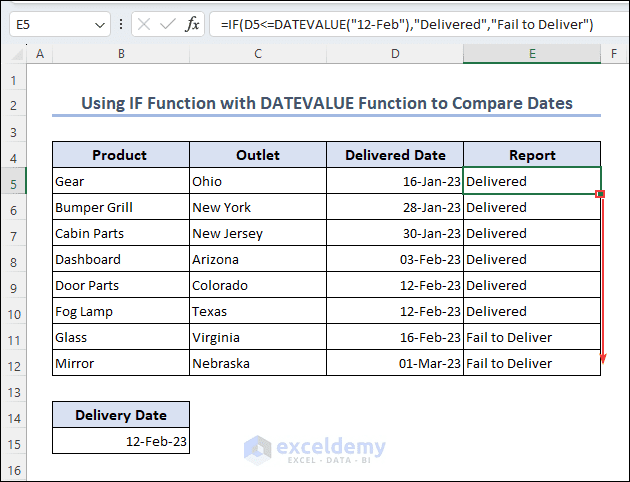Select Fail to Deliver in Mirror row
Image resolution: width=630 pixels, height=482 pixels.
pos(532,363)
